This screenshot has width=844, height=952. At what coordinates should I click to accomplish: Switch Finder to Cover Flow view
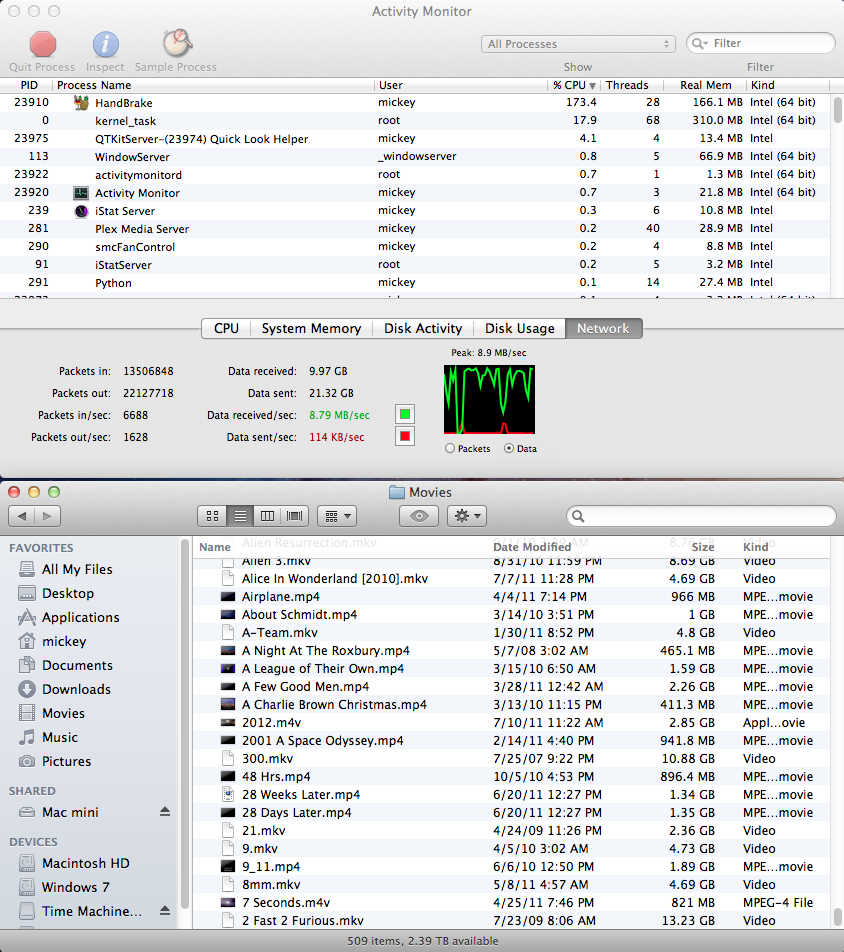point(294,516)
